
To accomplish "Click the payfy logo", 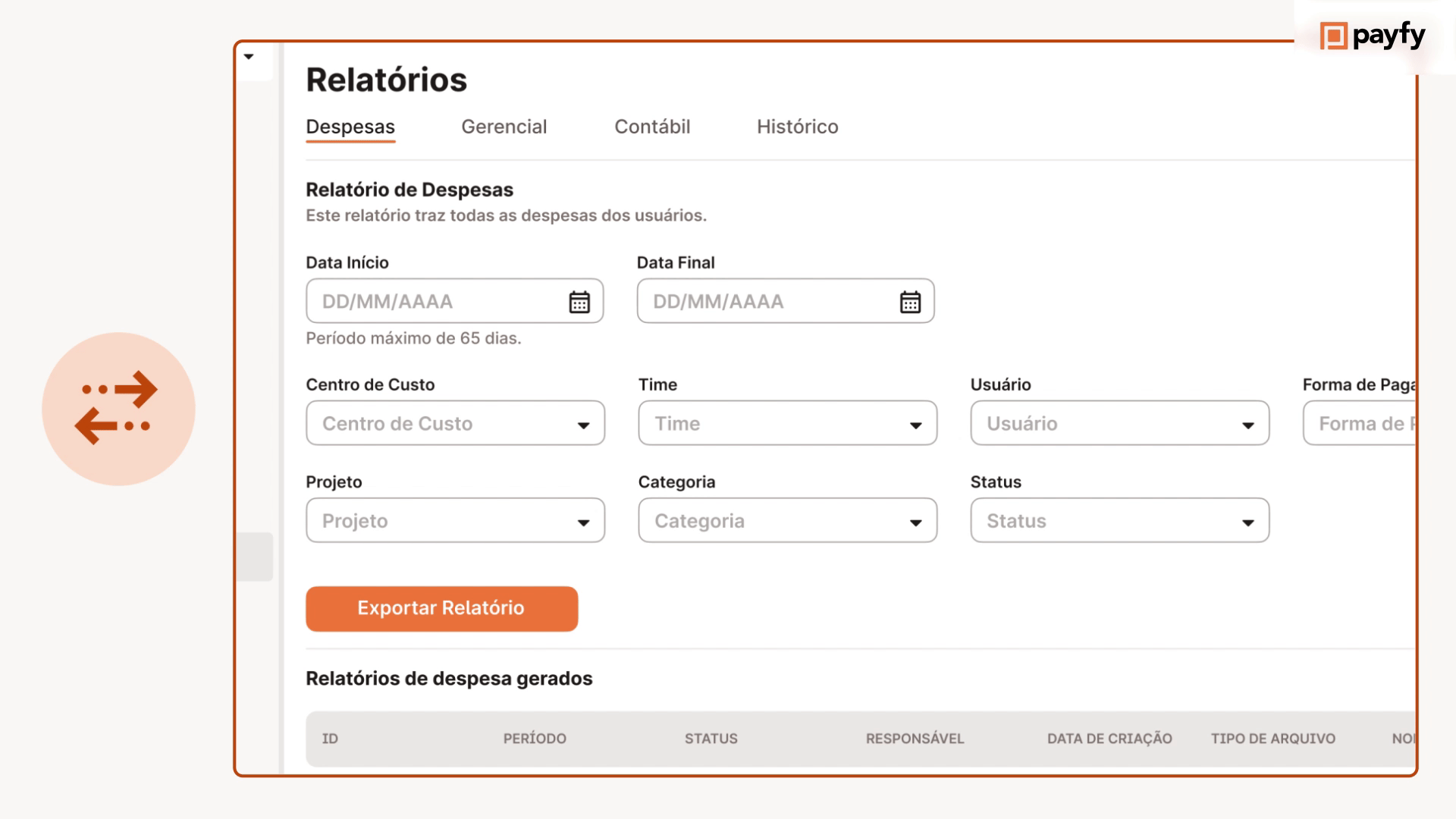I will (x=1373, y=36).
